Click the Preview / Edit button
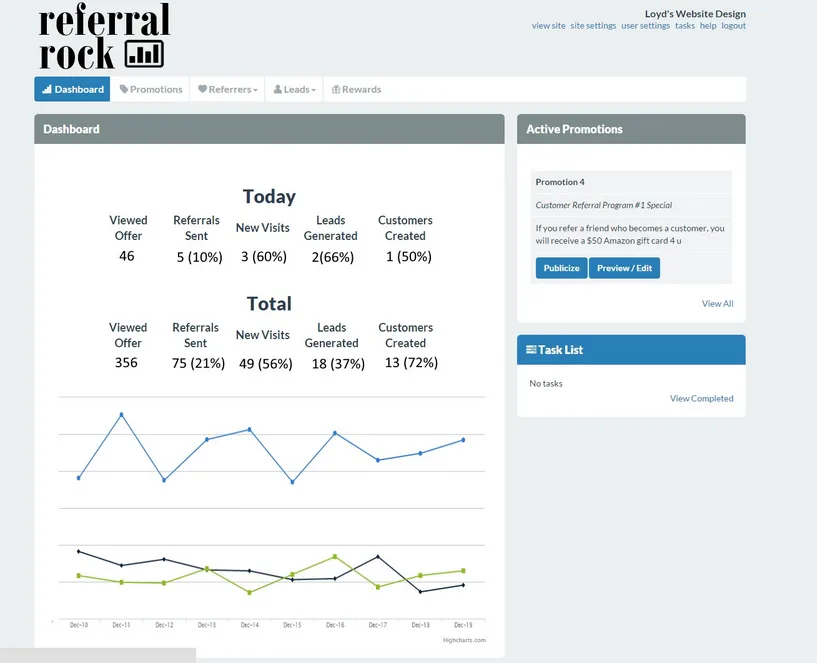 624,268
